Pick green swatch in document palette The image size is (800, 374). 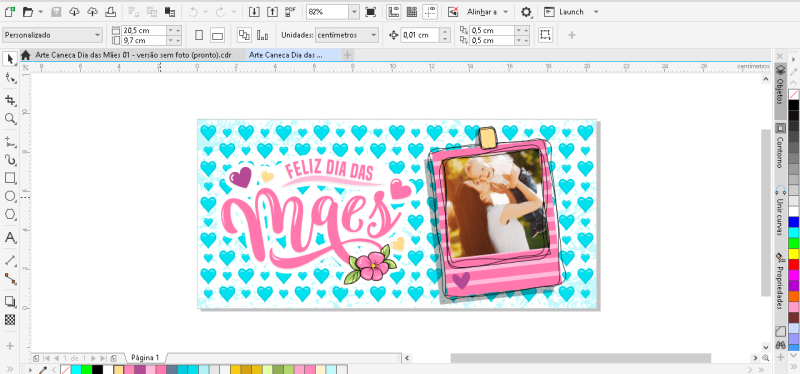(87, 369)
